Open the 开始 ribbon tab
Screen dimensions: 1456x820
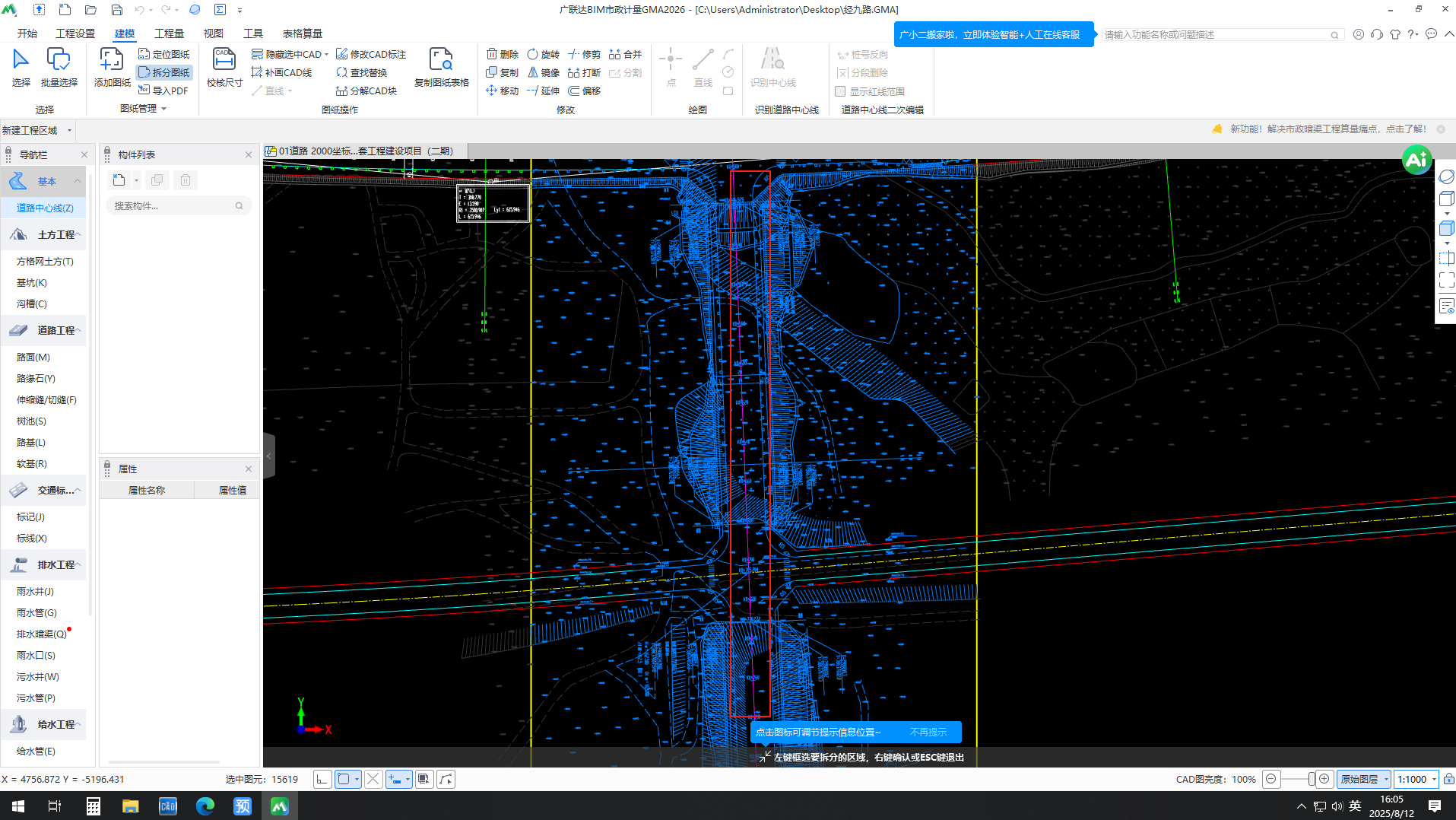pos(27,33)
